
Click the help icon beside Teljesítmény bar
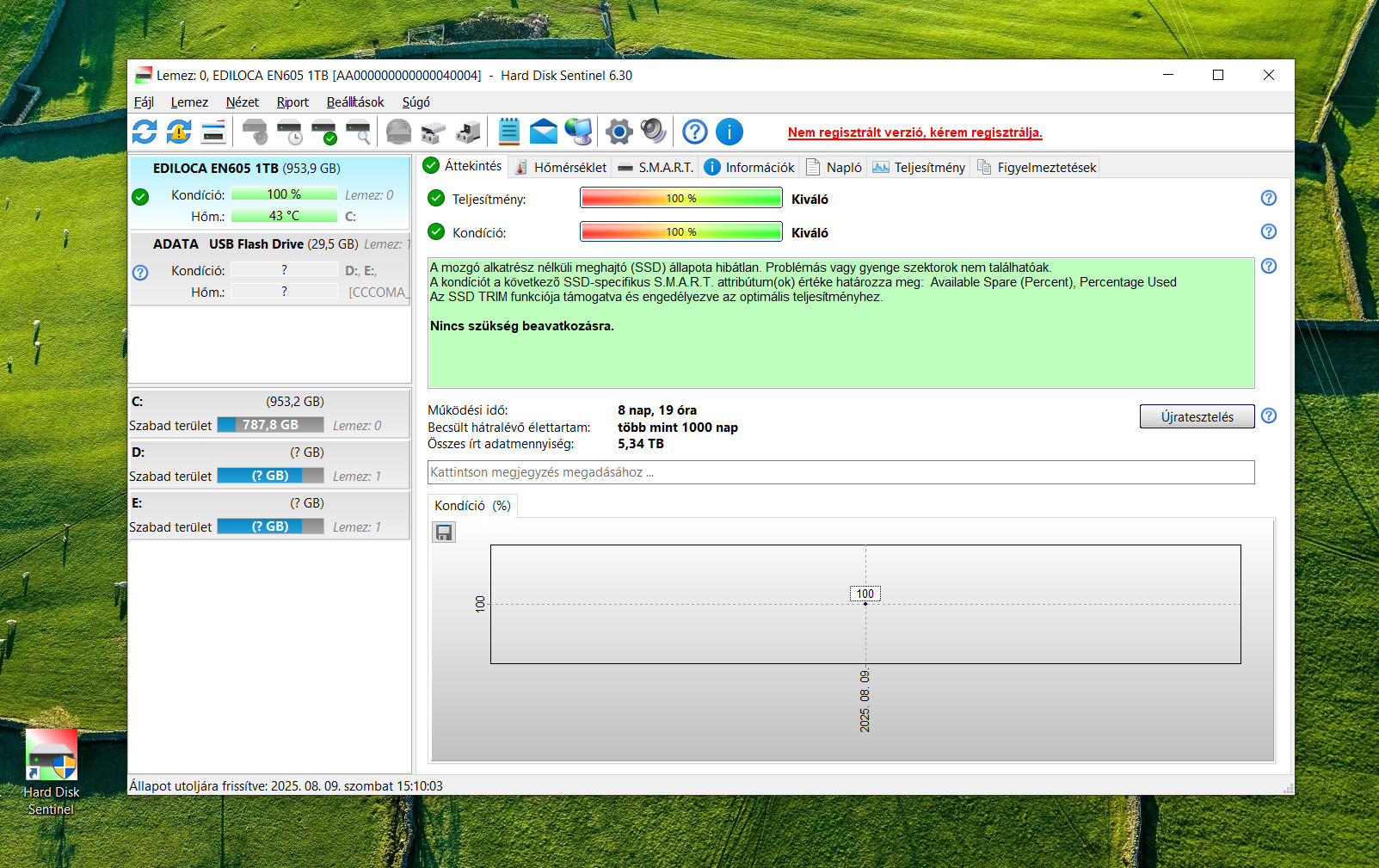click(1269, 198)
